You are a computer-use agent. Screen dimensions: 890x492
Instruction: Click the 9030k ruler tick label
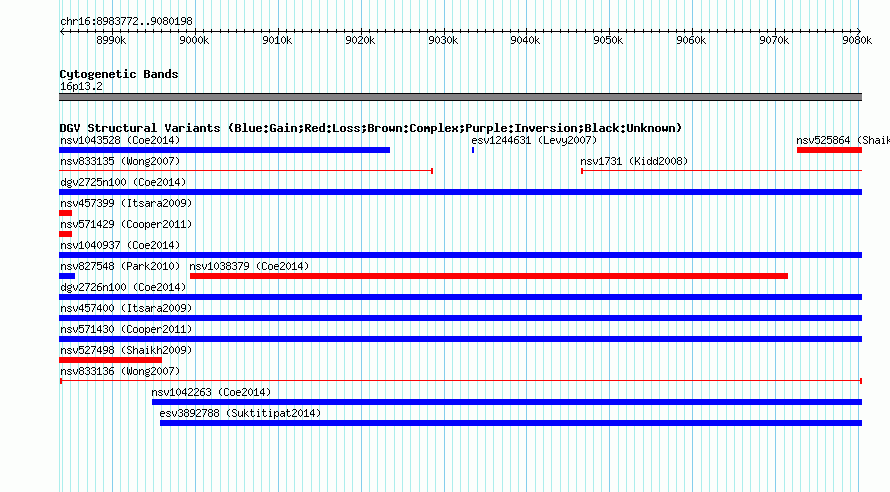pyautogui.click(x=443, y=40)
